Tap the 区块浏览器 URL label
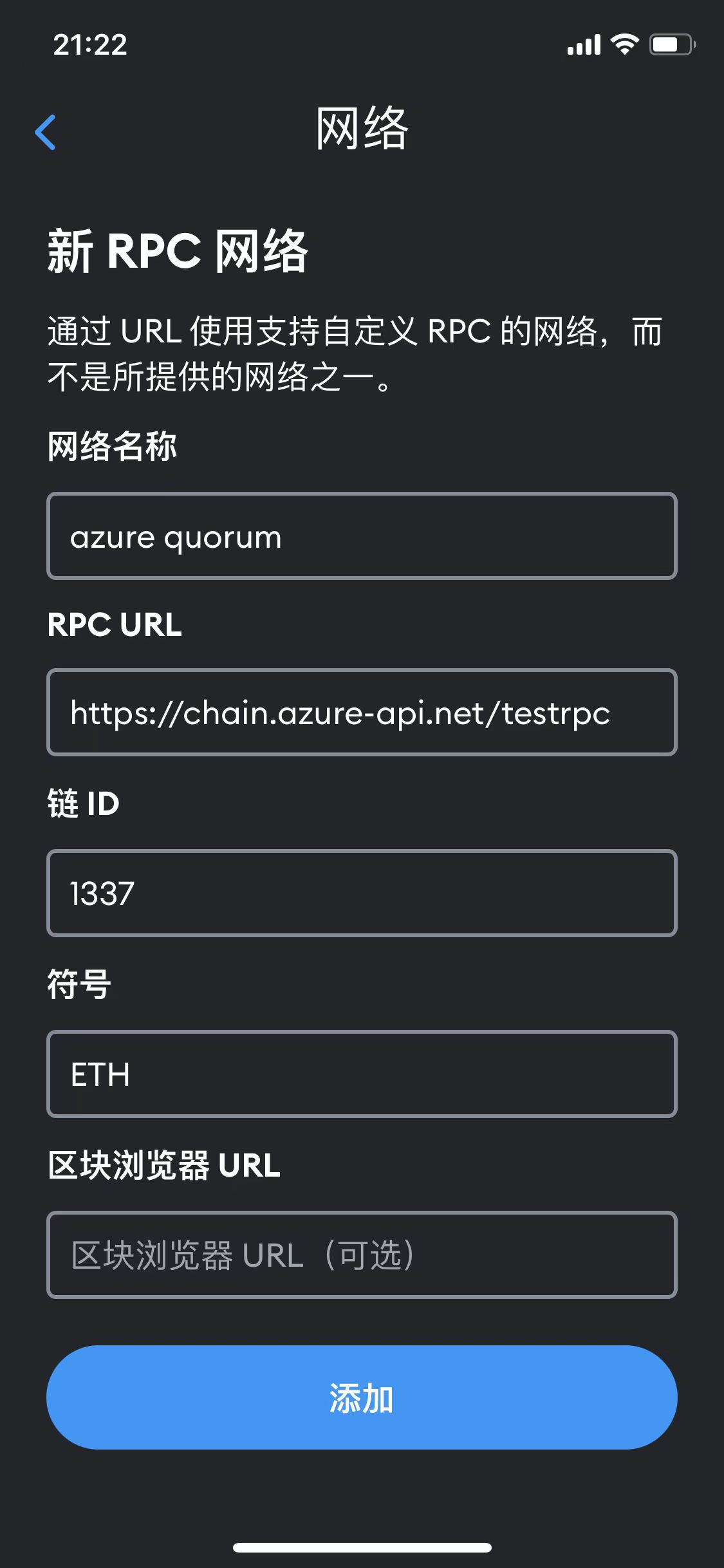 click(x=164, y=1165)
